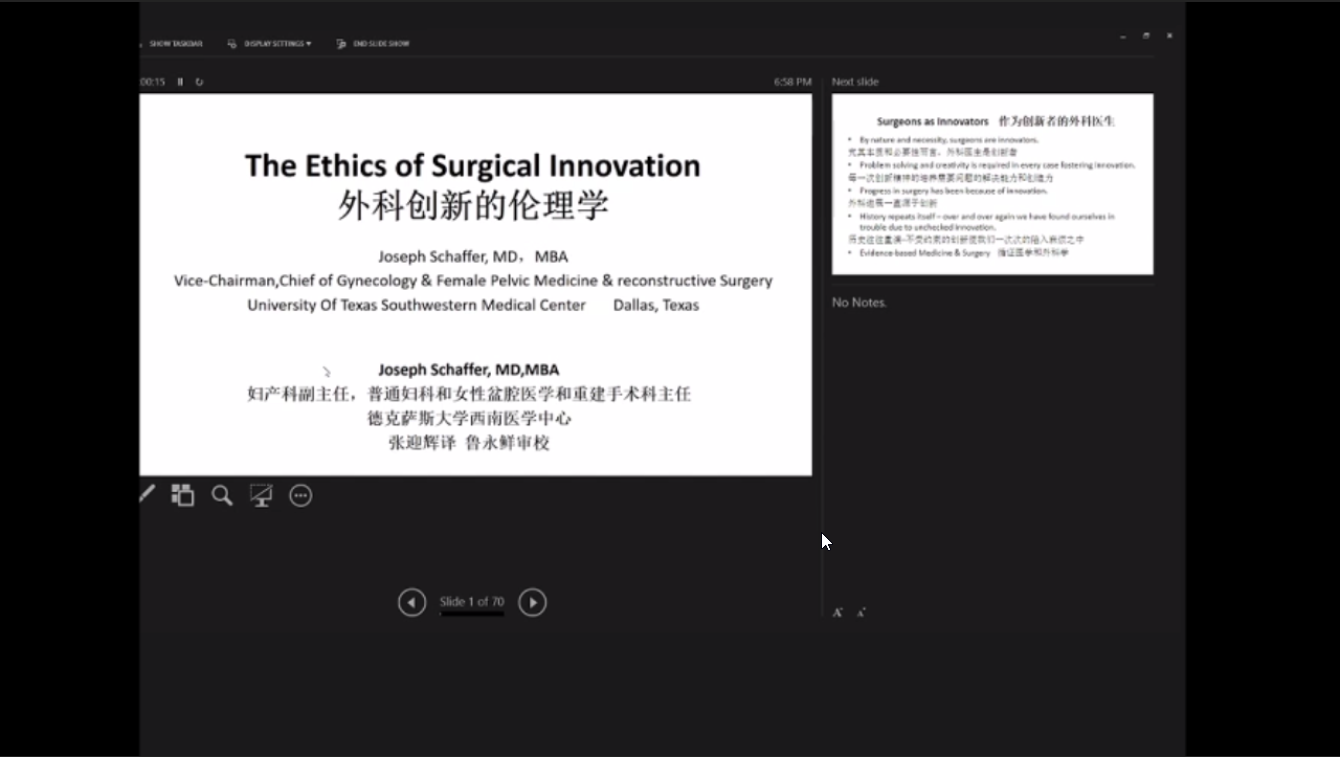Viewport: 1340px width, 757px height.
Task: Open More slide show options menu
Action: click(300, 495)
